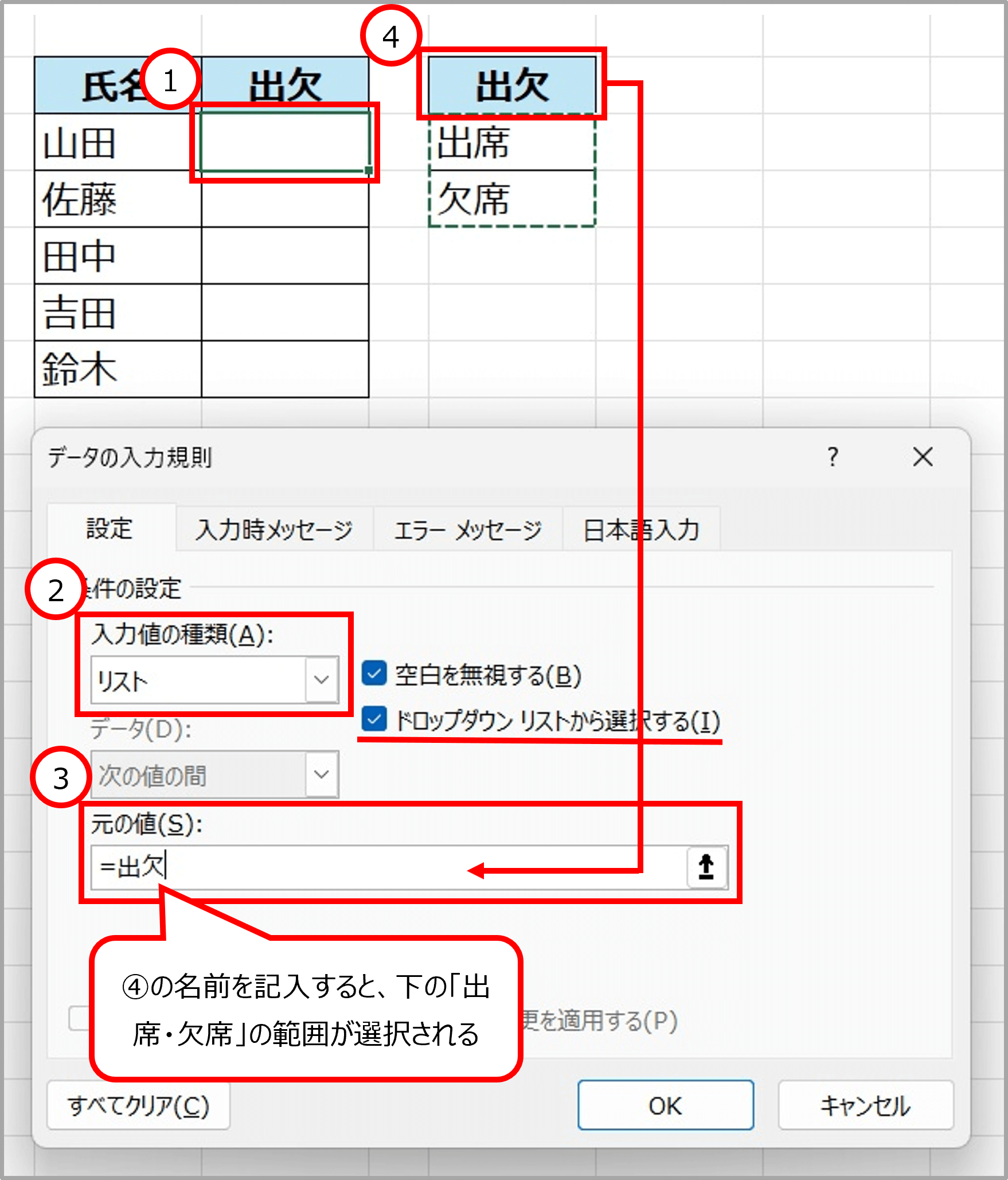Select the empty attendance cell next to 山田
The width and height of the screenshot is (1008, 1180).
point(284,142)
